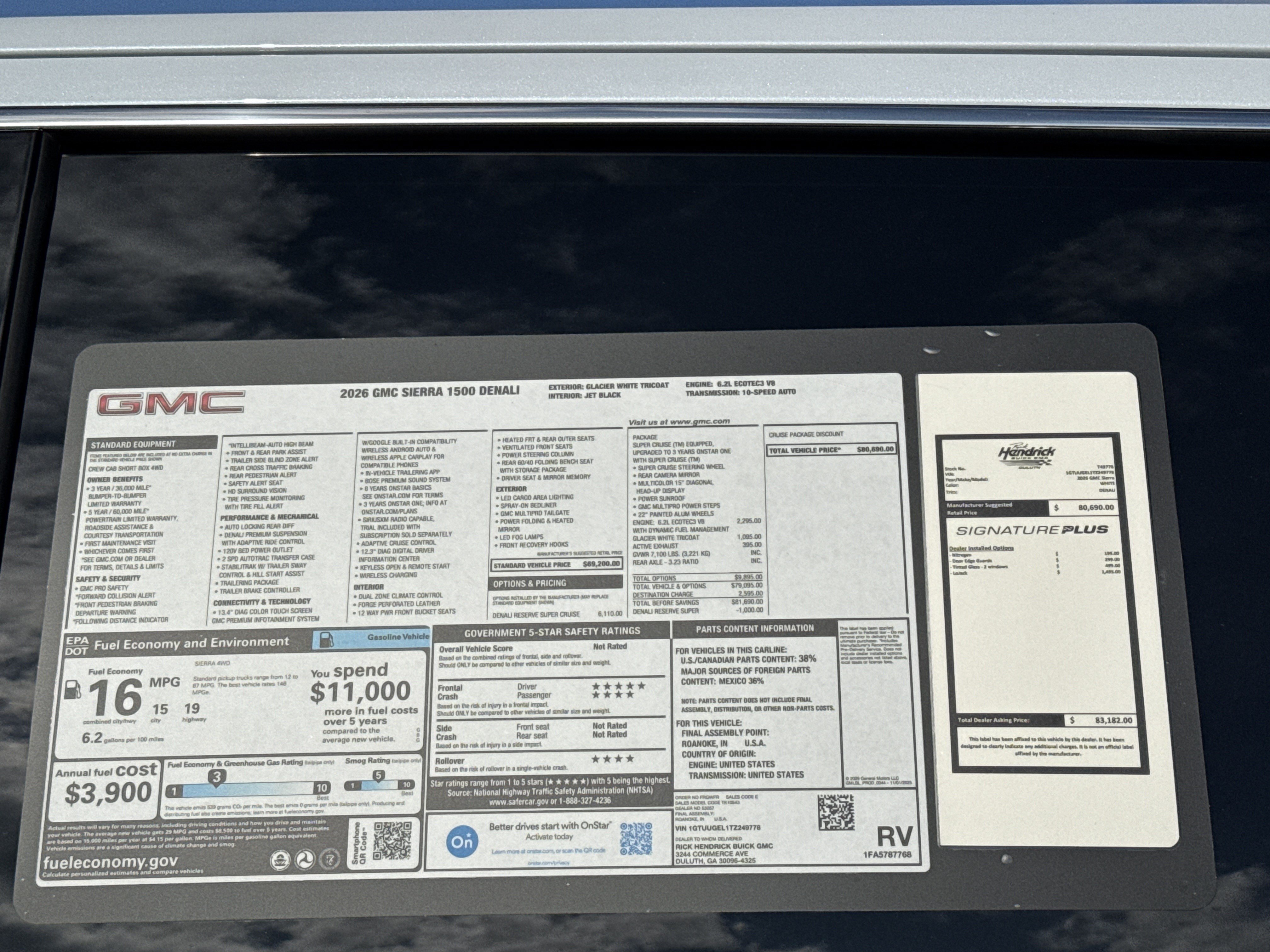Click the Parts Content Information header

(x=754, y=628)
